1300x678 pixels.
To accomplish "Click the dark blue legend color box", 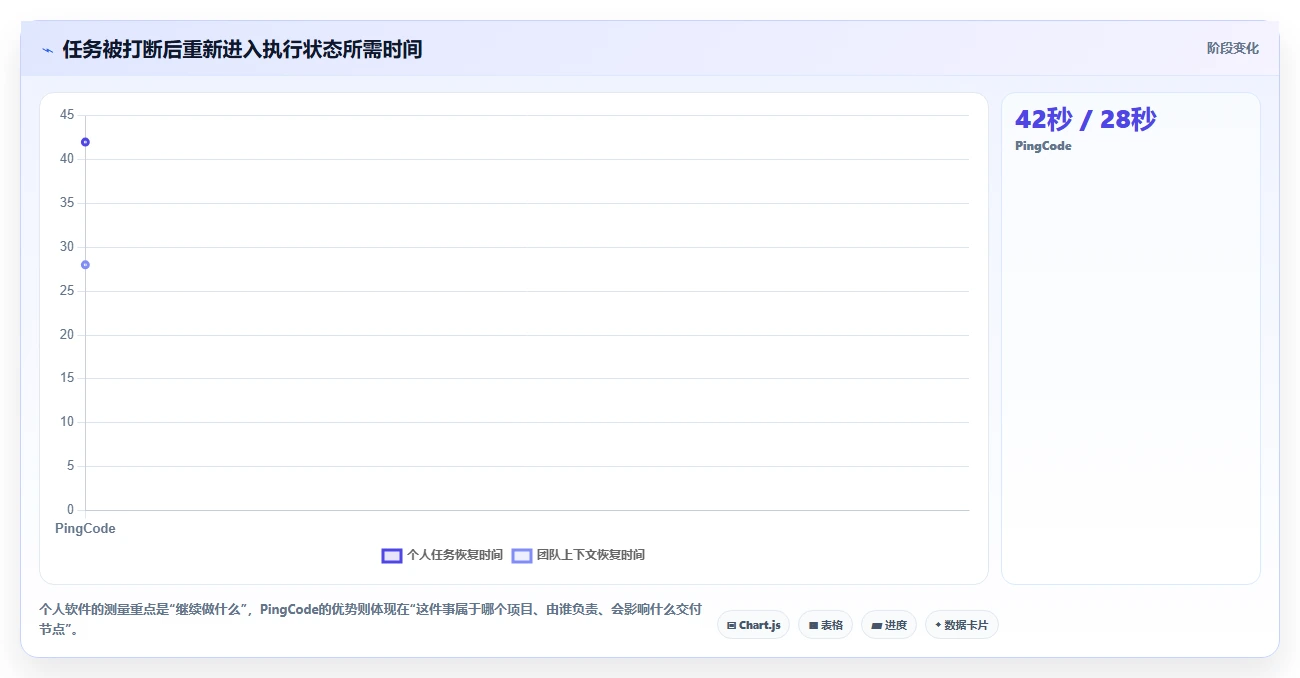I will point(392,555).
